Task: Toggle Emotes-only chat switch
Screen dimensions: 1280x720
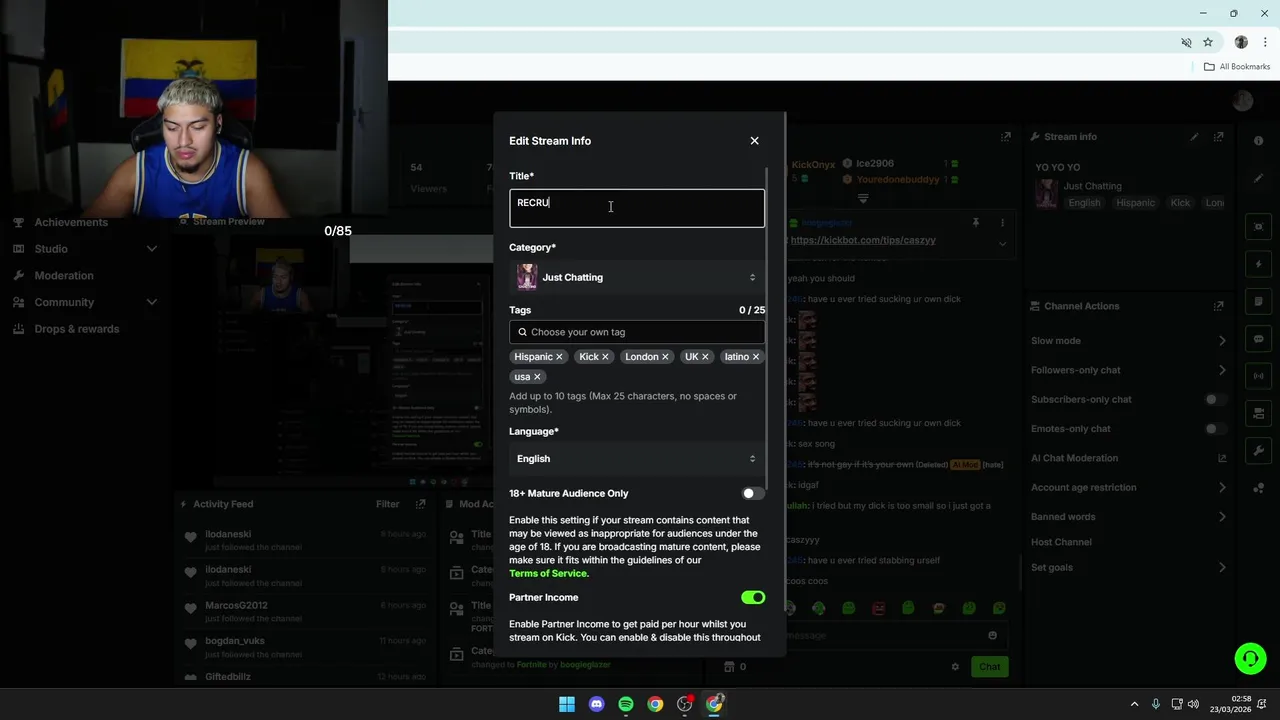Action: point(1215,429)
